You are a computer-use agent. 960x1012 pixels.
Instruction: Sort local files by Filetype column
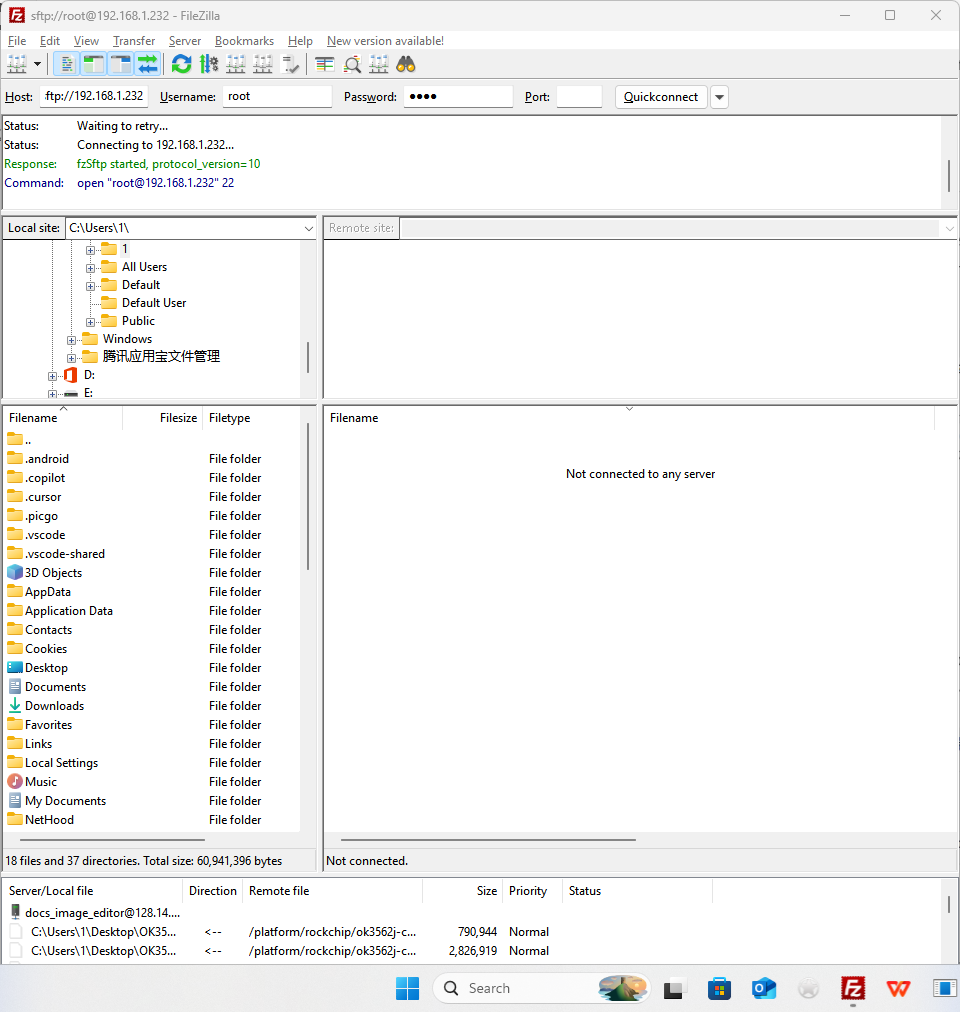(252, 418)
